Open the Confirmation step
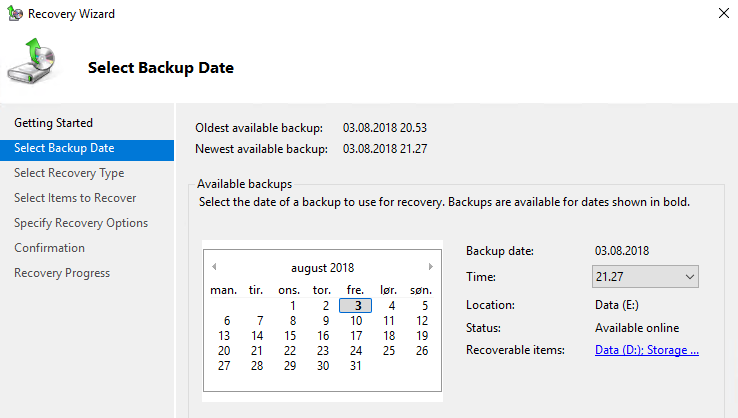 click(49, 248)
